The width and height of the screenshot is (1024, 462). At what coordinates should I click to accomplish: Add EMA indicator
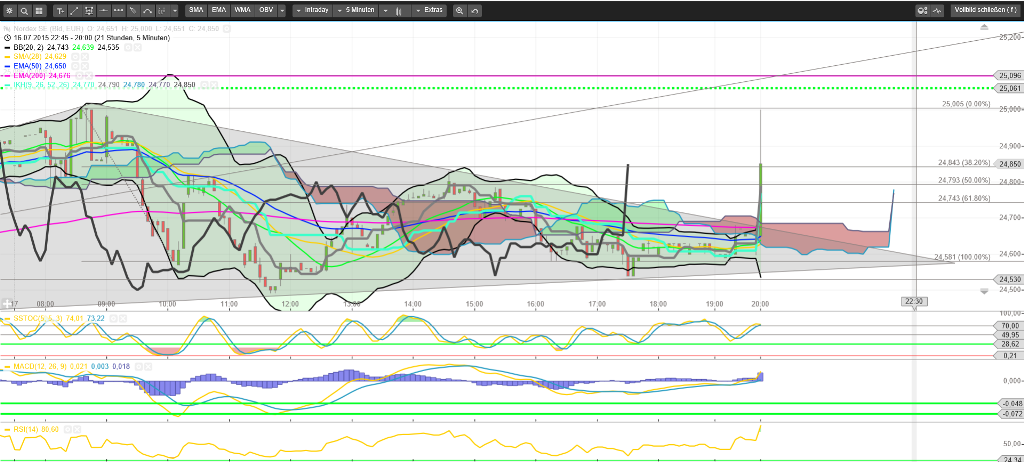219,10
